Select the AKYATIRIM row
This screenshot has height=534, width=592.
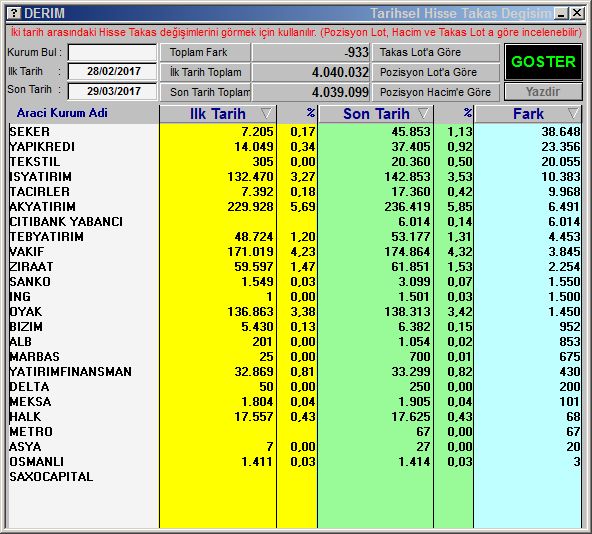294,207
